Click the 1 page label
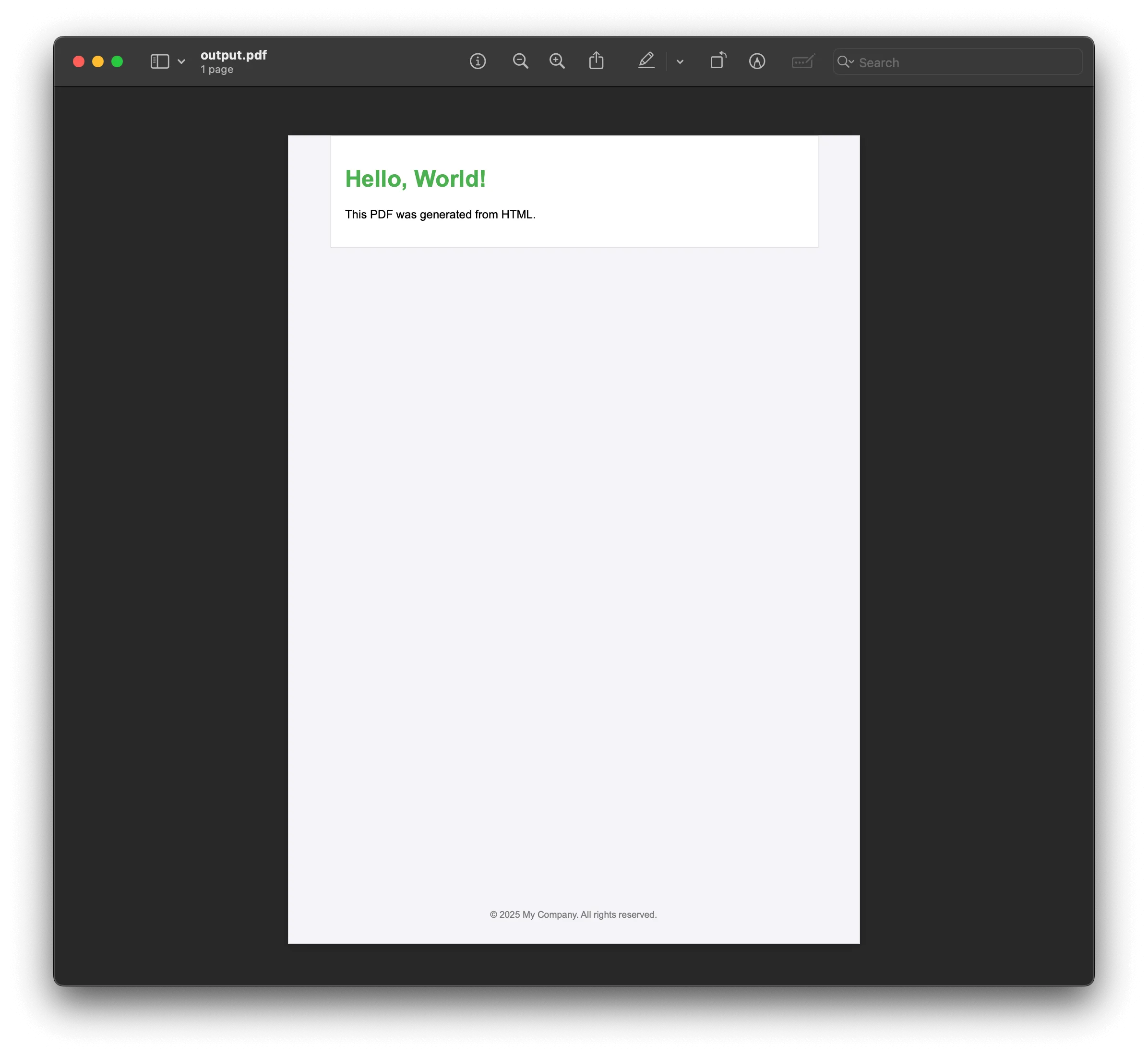The image size is (1148, 1057). click(216, 69)
